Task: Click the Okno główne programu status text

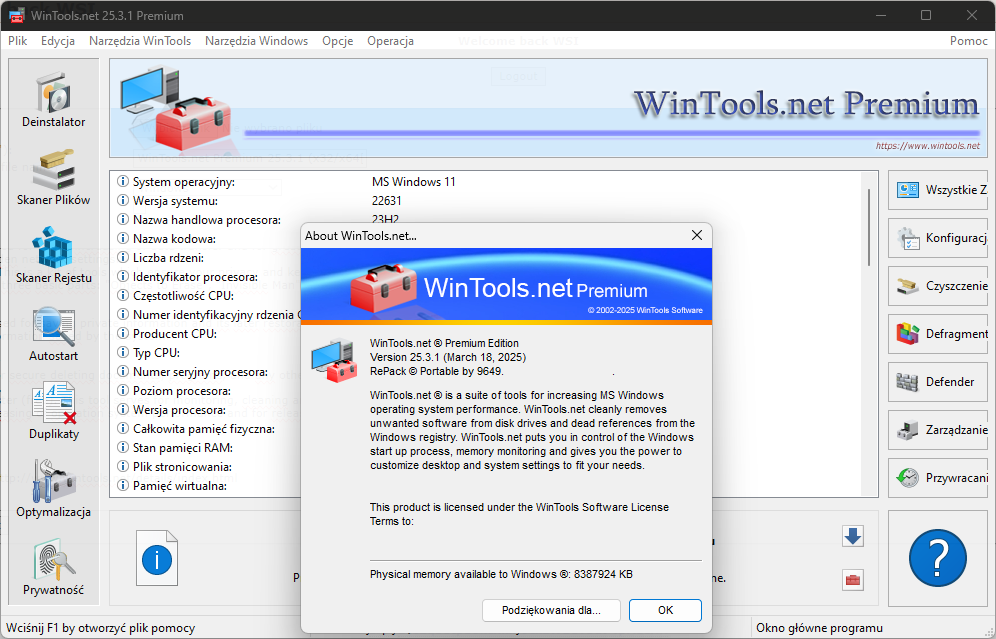Action: 819,628
